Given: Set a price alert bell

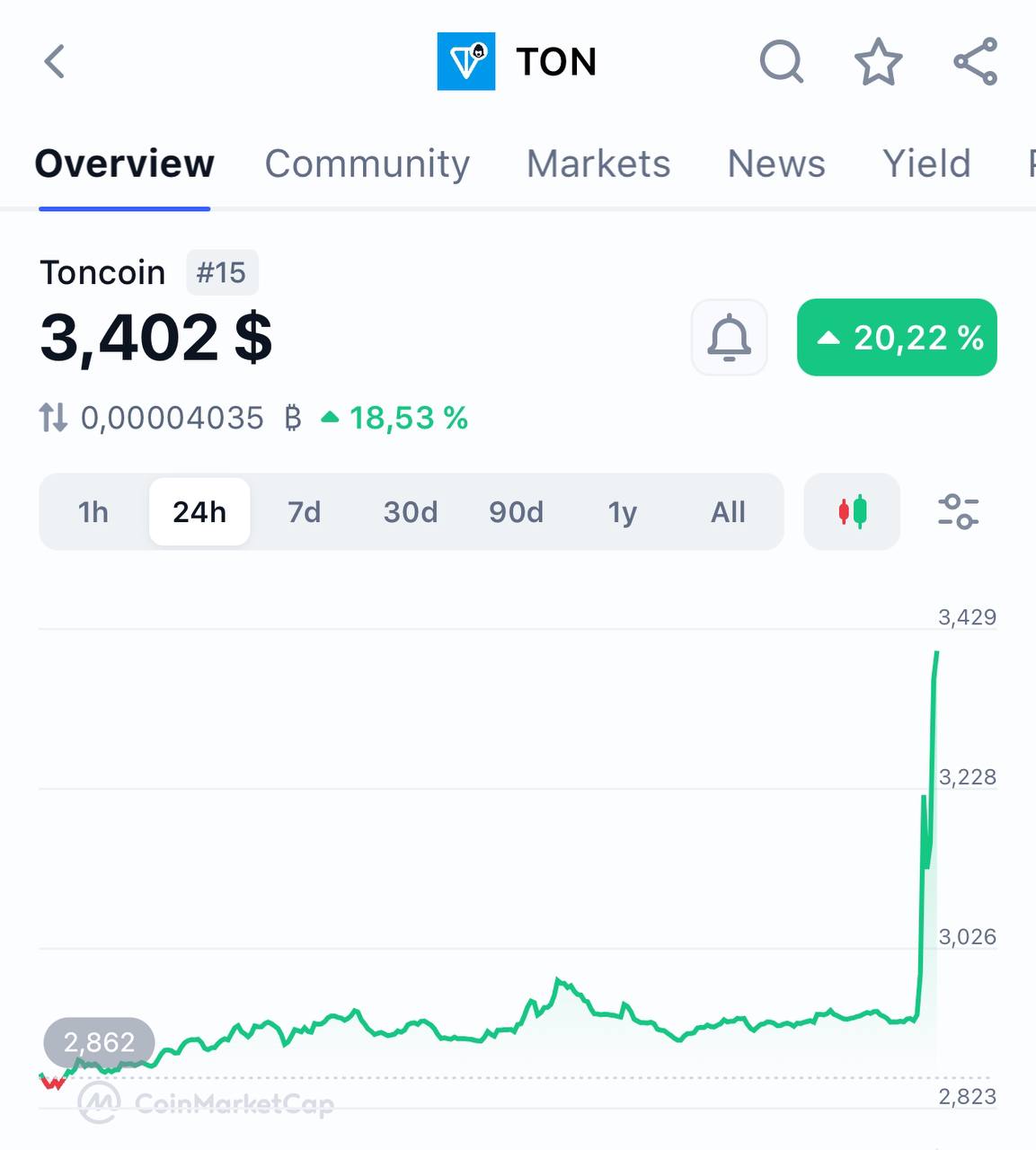Looking at the screenshot, I should 730,338.
